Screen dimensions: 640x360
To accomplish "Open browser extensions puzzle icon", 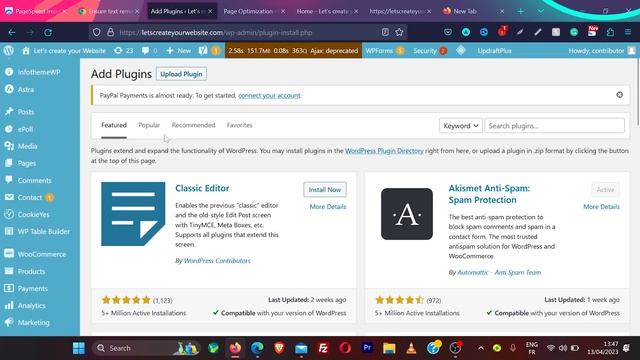I will pos(610,32).
